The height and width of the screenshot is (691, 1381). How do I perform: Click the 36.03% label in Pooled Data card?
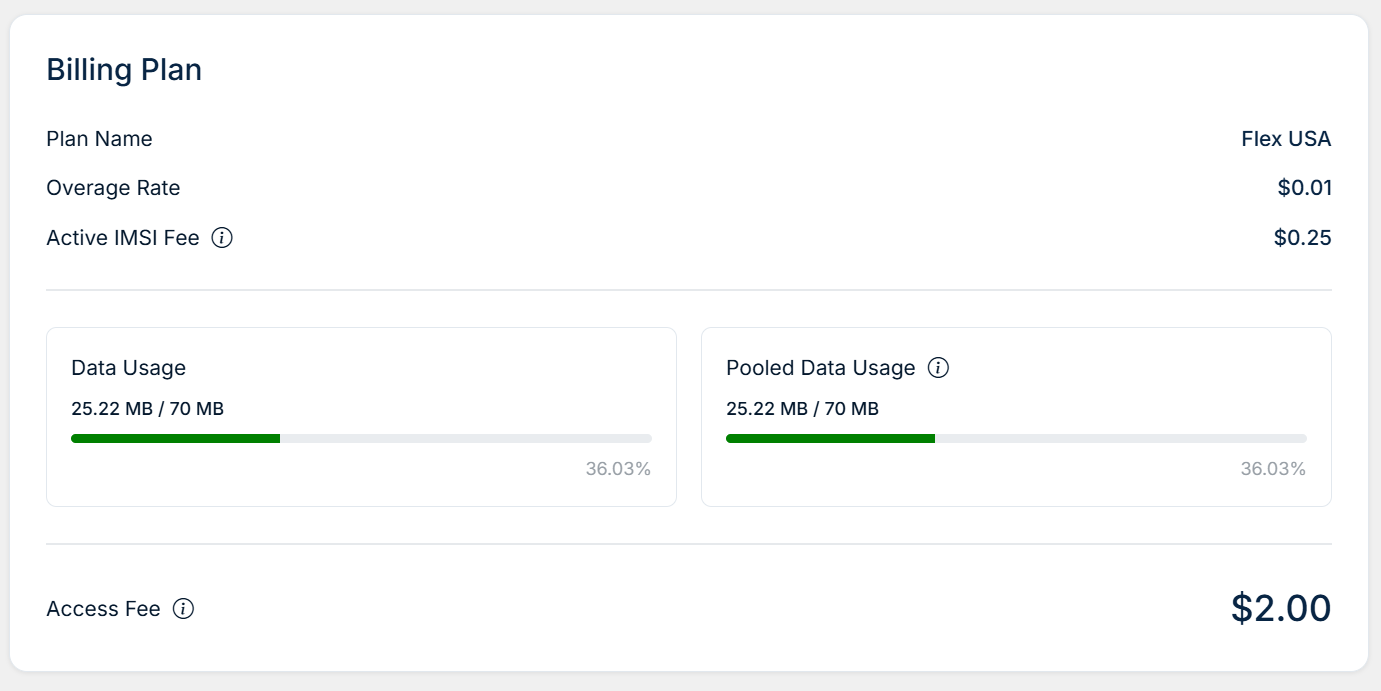(1273, 469)
